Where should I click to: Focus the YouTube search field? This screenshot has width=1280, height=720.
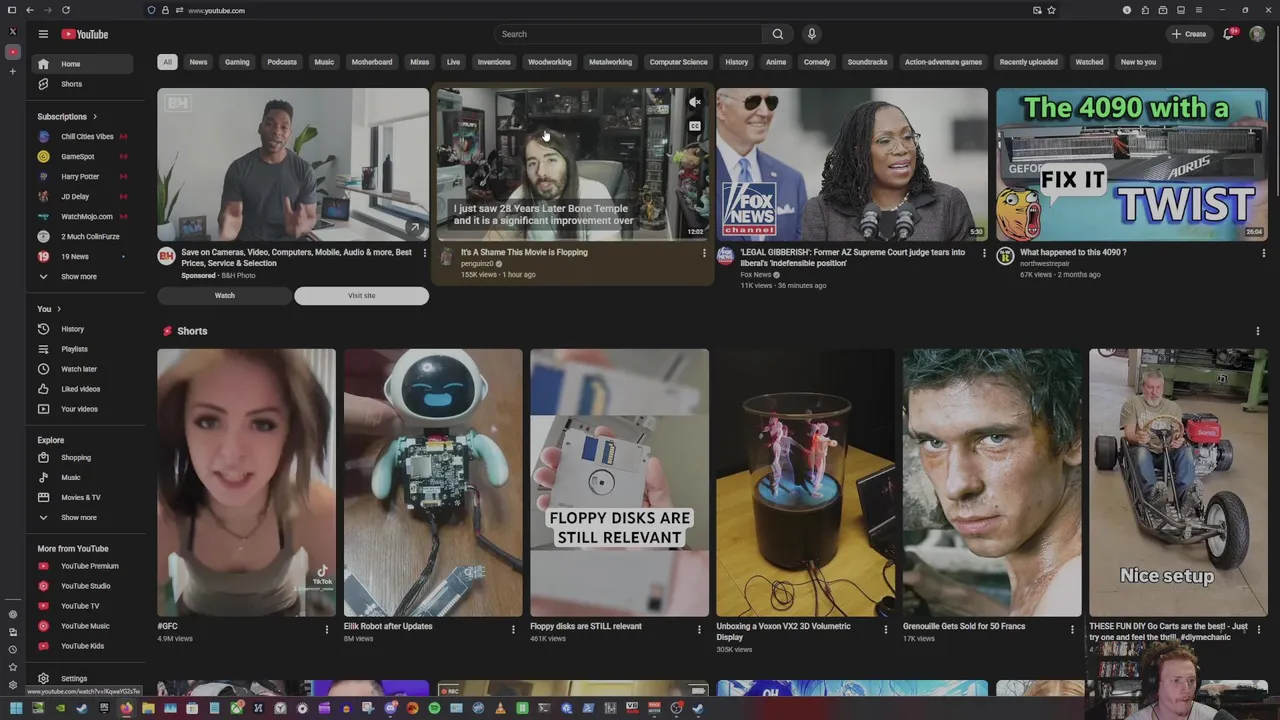(x=628, y=34)
